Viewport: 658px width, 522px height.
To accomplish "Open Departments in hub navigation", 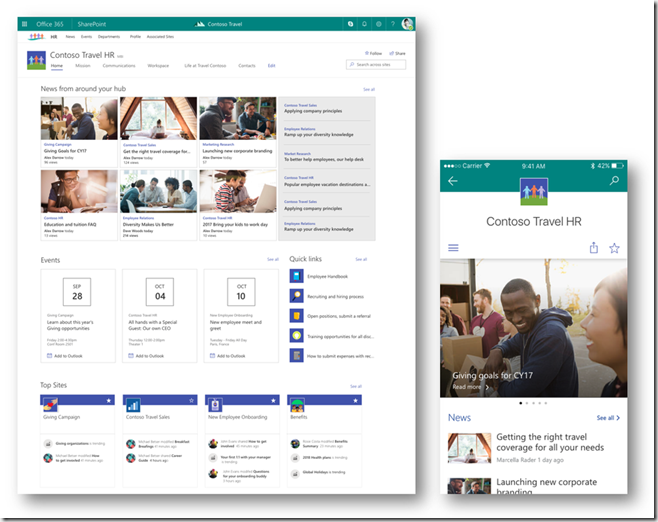I will 109,37.
